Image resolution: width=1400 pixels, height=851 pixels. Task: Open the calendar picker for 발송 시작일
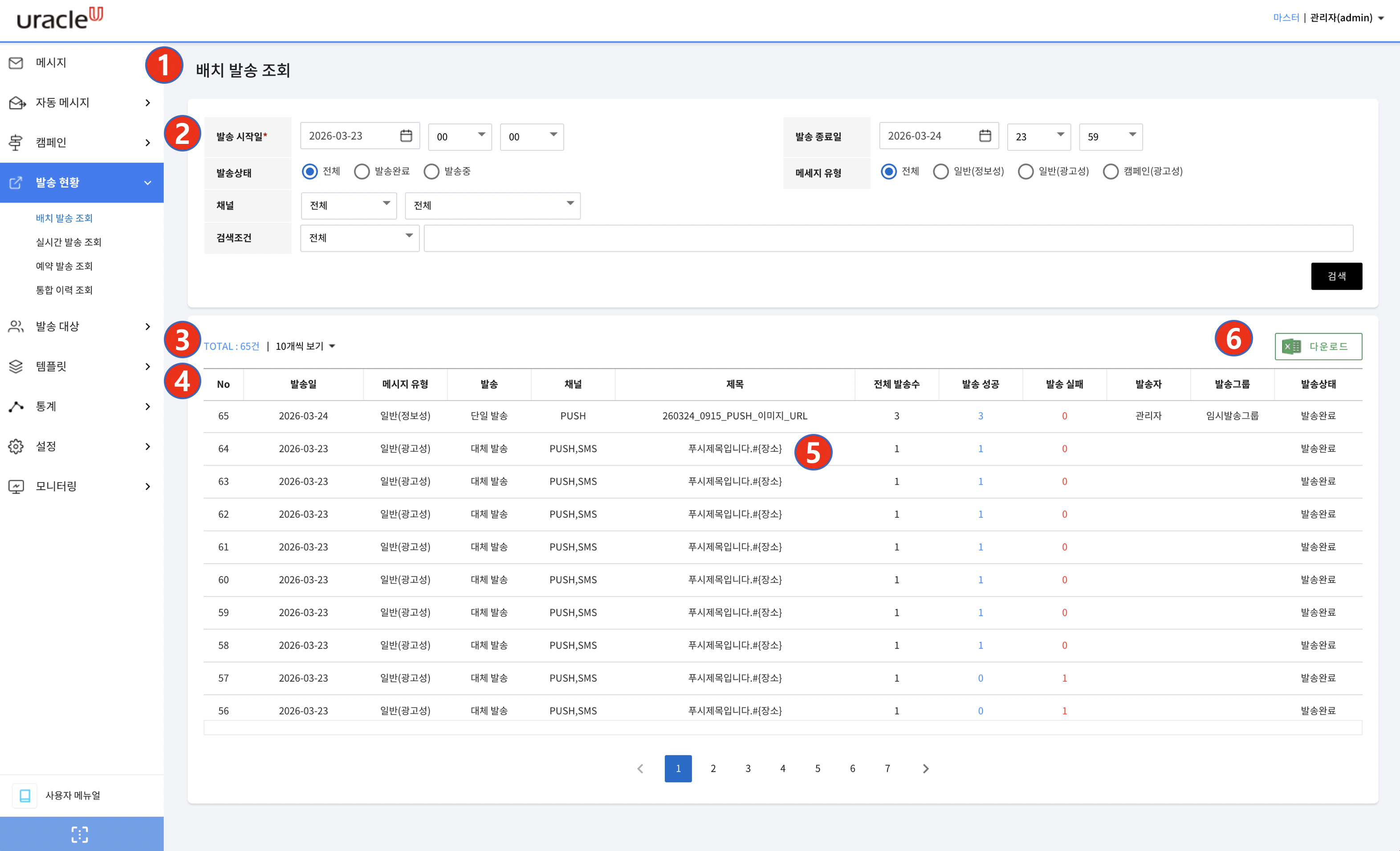click(x=406, y=136)
